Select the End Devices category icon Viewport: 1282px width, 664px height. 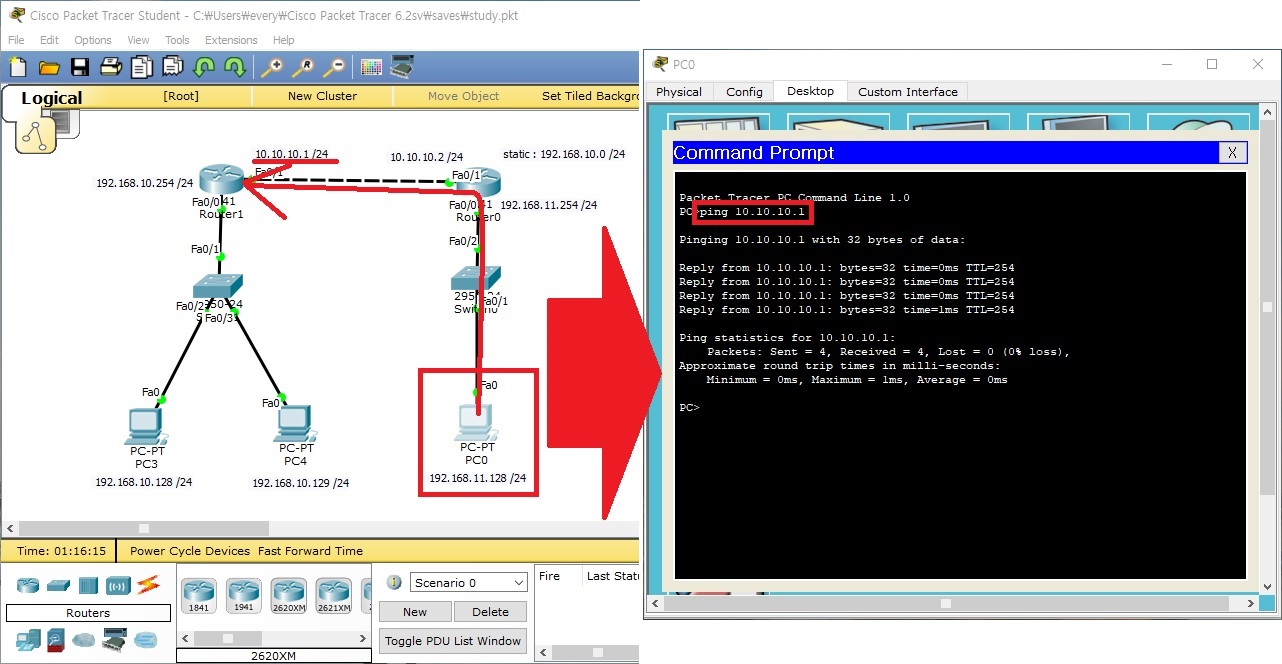point(27,639)
